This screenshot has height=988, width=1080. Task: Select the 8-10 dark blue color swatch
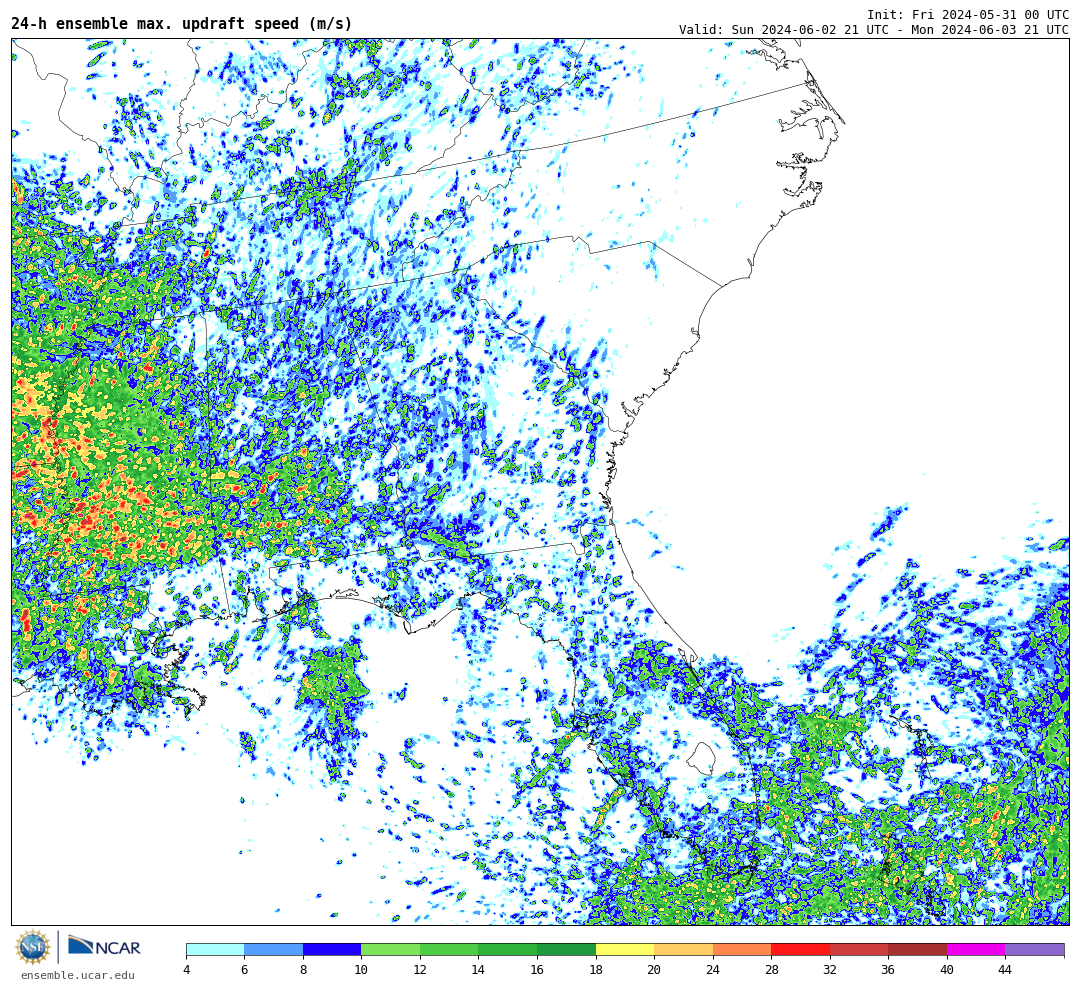click(332, 949)
